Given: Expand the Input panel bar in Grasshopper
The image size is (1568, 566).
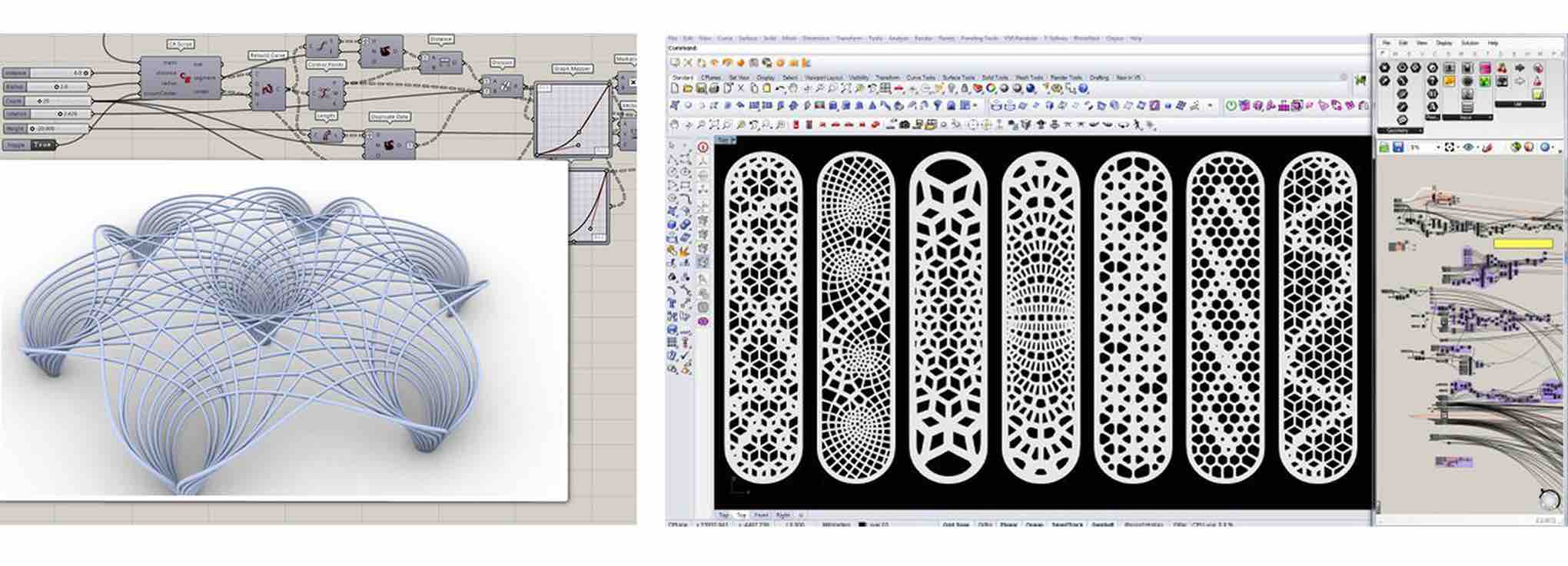Looking at the screenshot, I should click(x=1467, y=118).
